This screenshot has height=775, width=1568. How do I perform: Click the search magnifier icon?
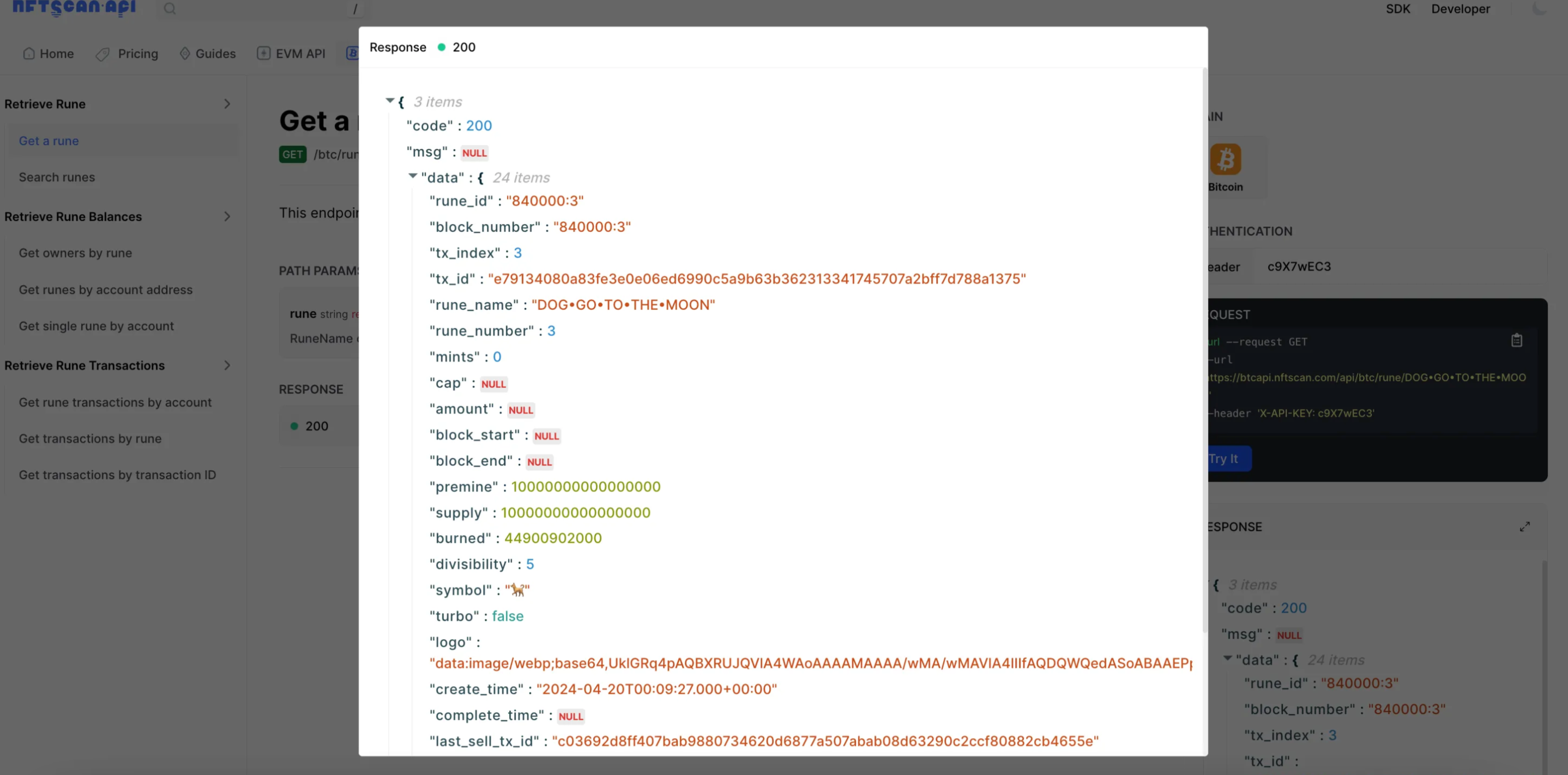(x=170, y=9)
